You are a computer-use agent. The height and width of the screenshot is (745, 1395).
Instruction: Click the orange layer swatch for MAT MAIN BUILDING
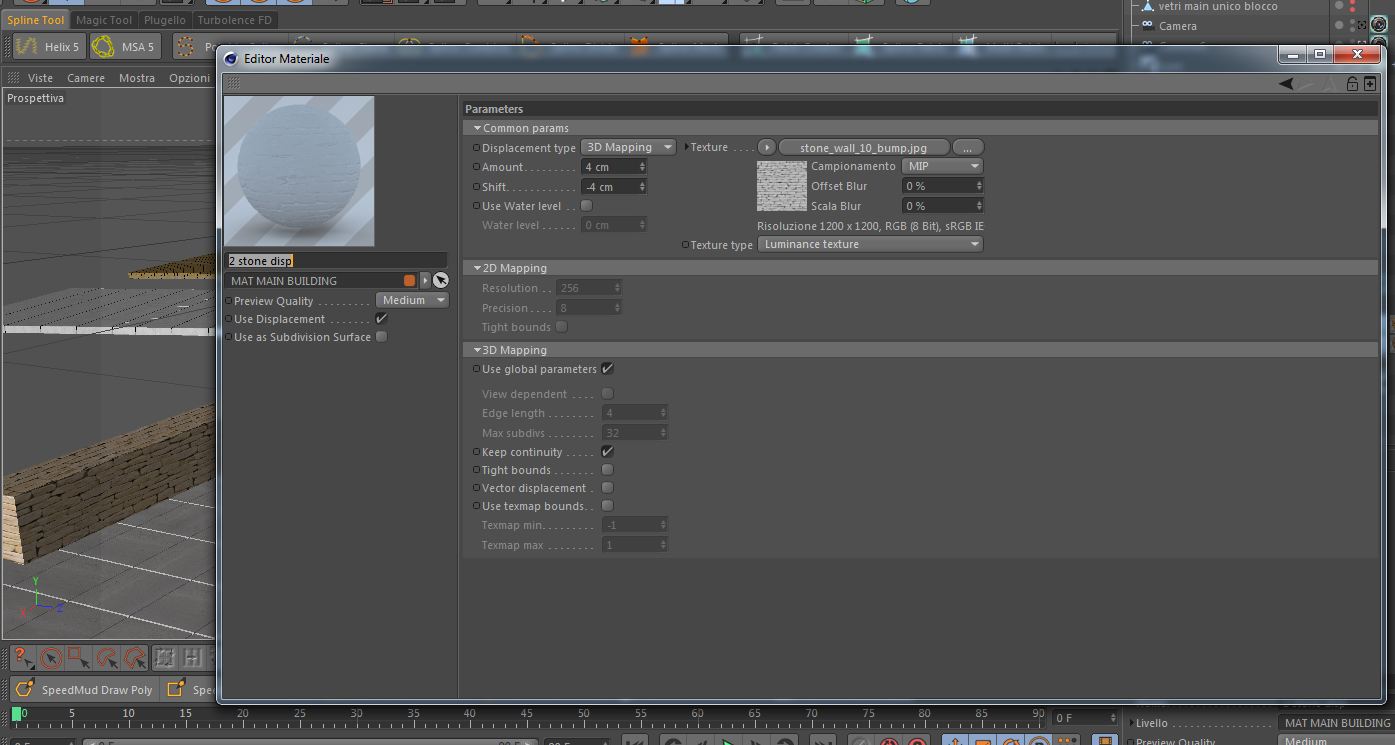pyautogui.click(x=409, y=281)
